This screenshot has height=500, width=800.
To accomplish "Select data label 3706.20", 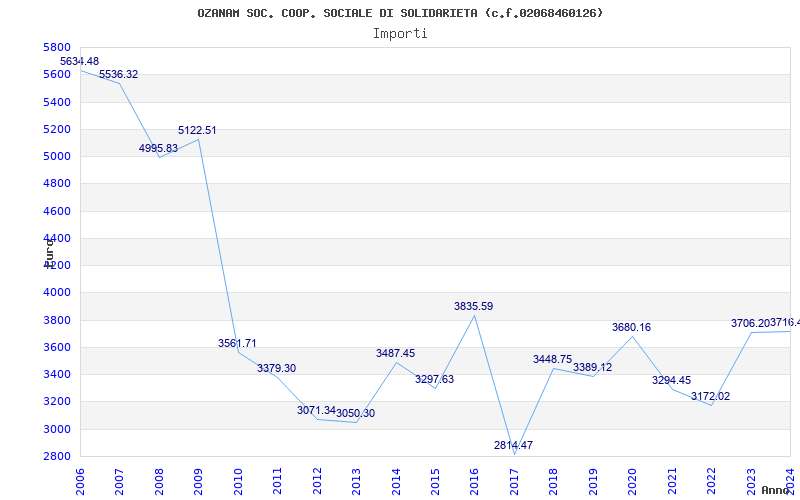I will [750, 323].
